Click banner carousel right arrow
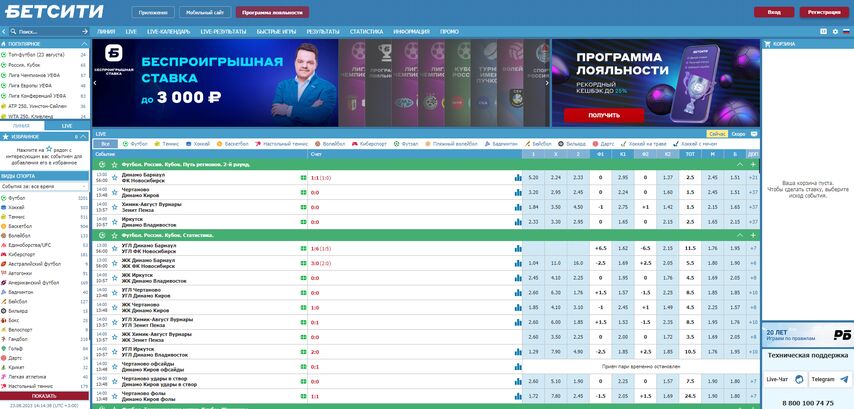This screenshot has height=409, width=854. point(547,83)
